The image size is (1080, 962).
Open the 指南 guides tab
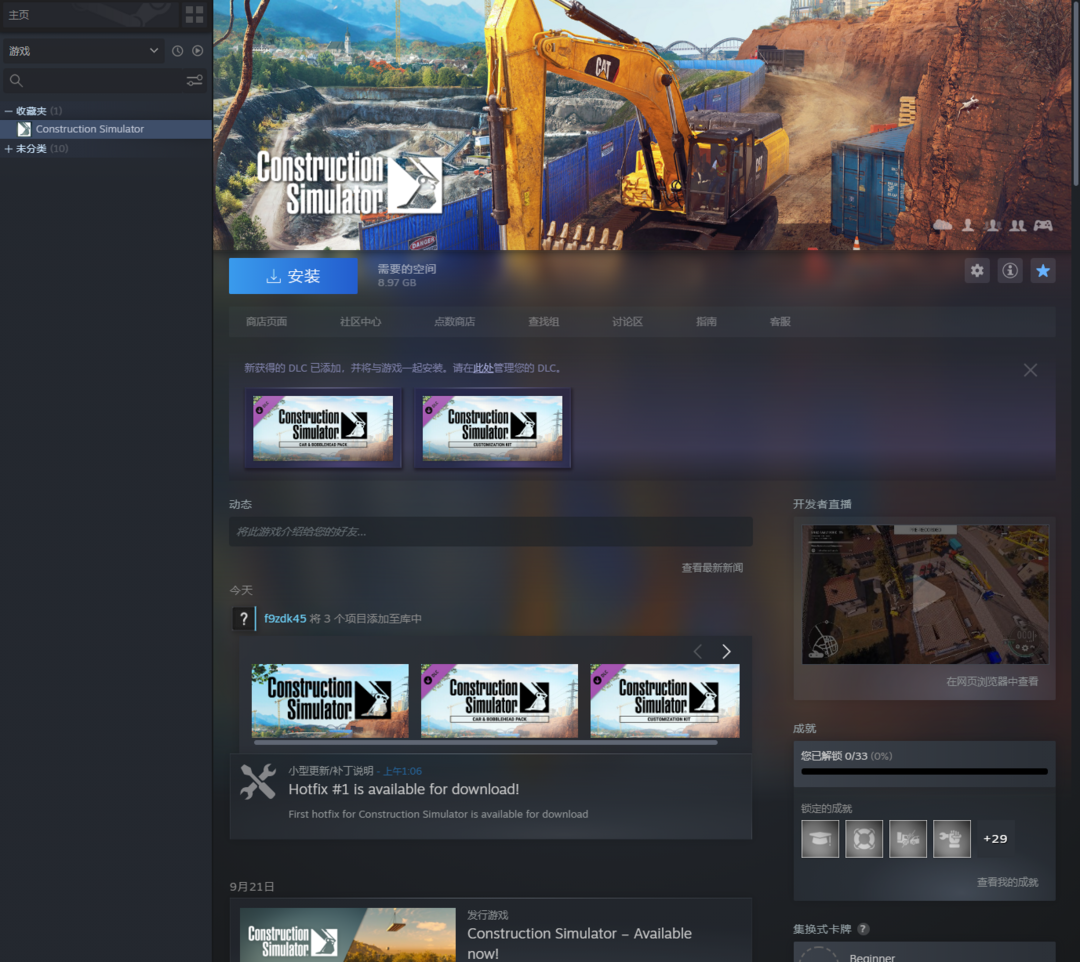706,322
